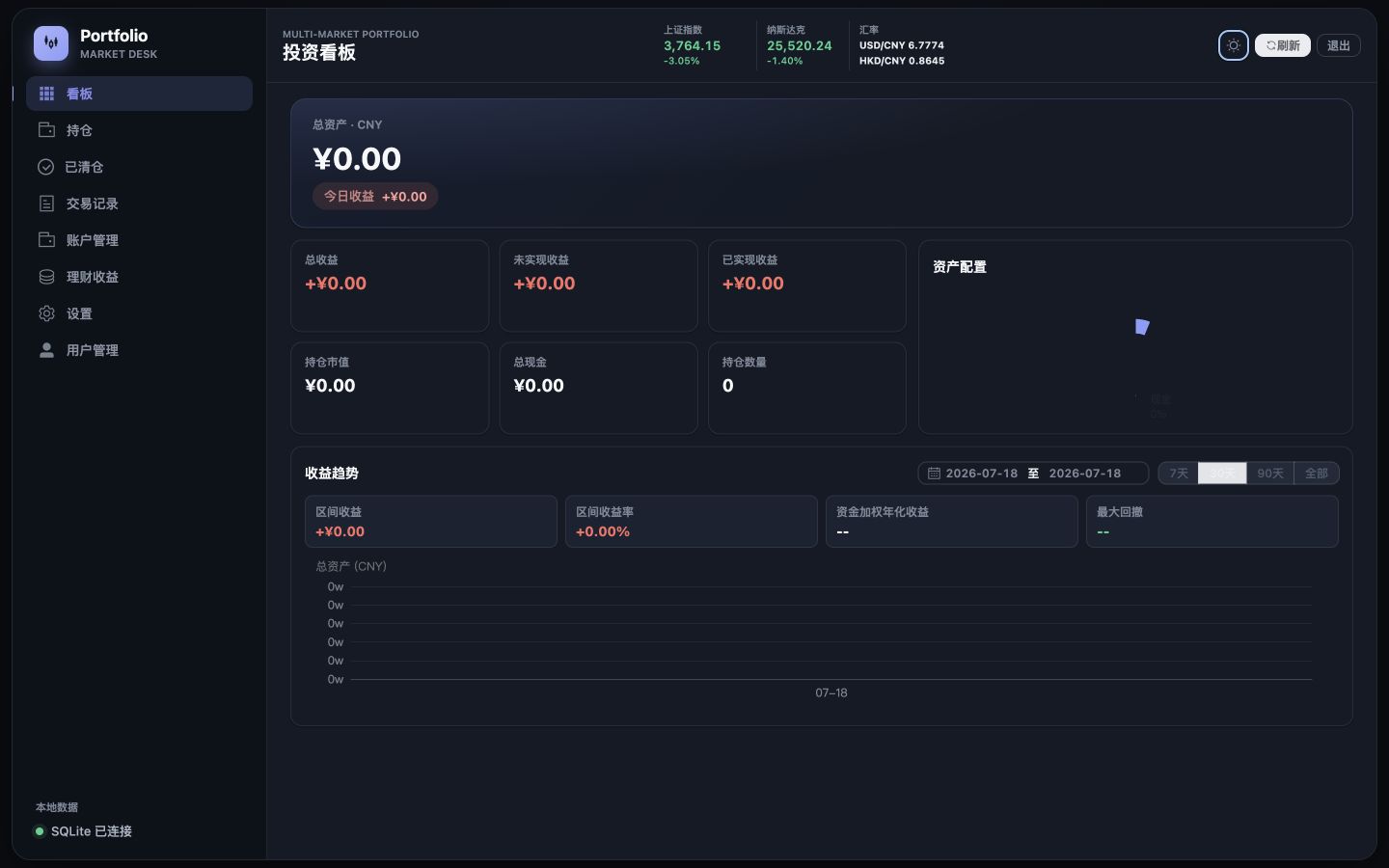Open 理财收益 database stack icon
Image resolution: width=1389 pixels, height=868 pixels.
point(46,277)
